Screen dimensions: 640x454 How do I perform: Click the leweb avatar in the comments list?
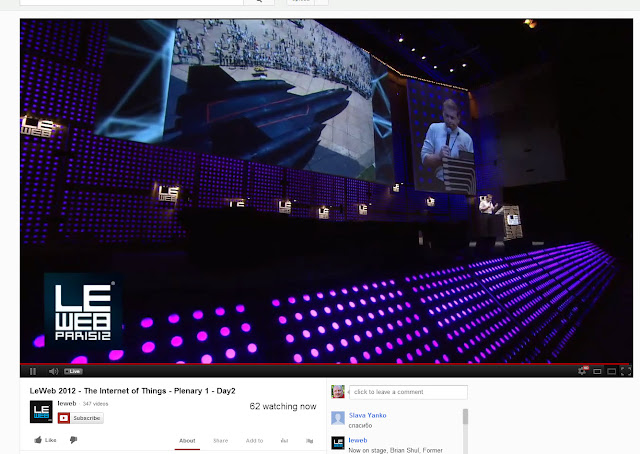pos(338,443)
